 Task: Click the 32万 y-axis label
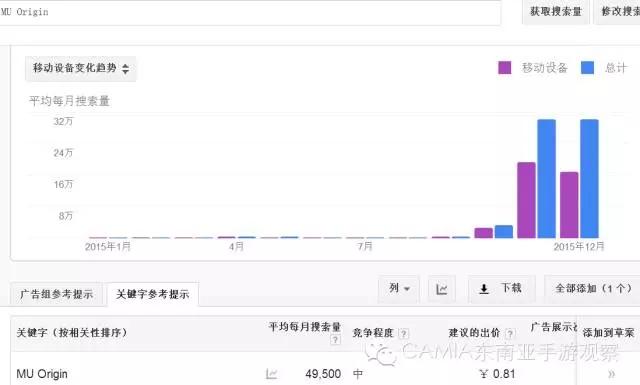pos(63,121)
